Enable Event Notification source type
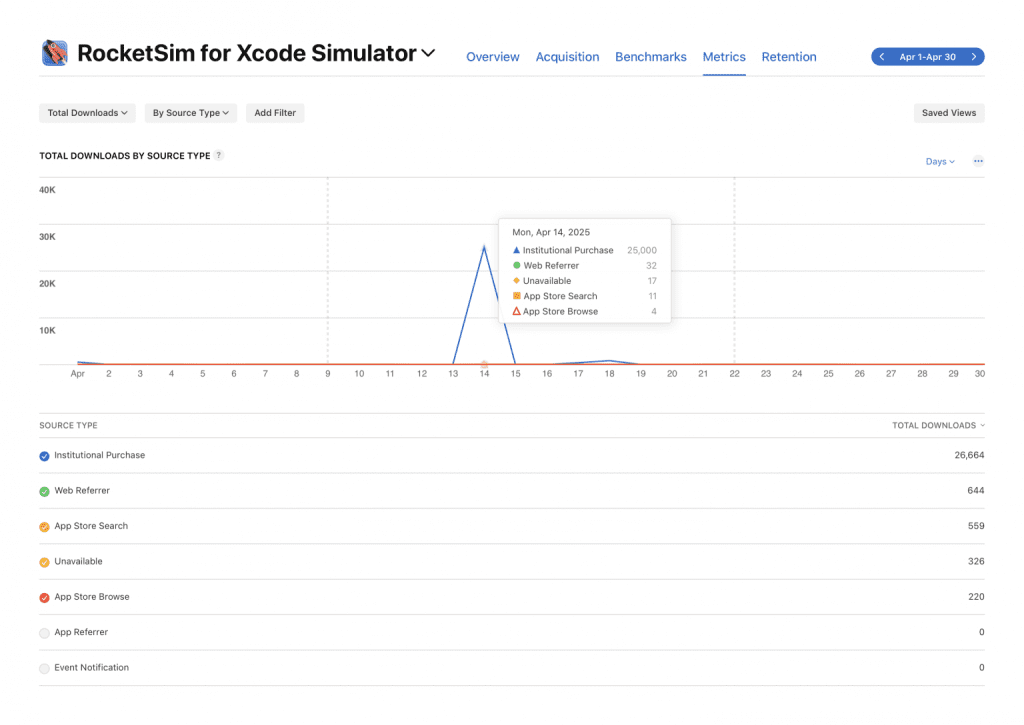The image size is (1024, 725). 44,668
